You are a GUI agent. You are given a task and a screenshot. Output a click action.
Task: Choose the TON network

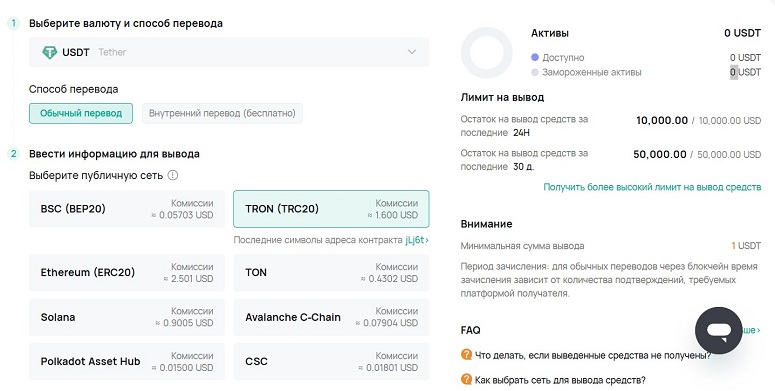(331, 272)
